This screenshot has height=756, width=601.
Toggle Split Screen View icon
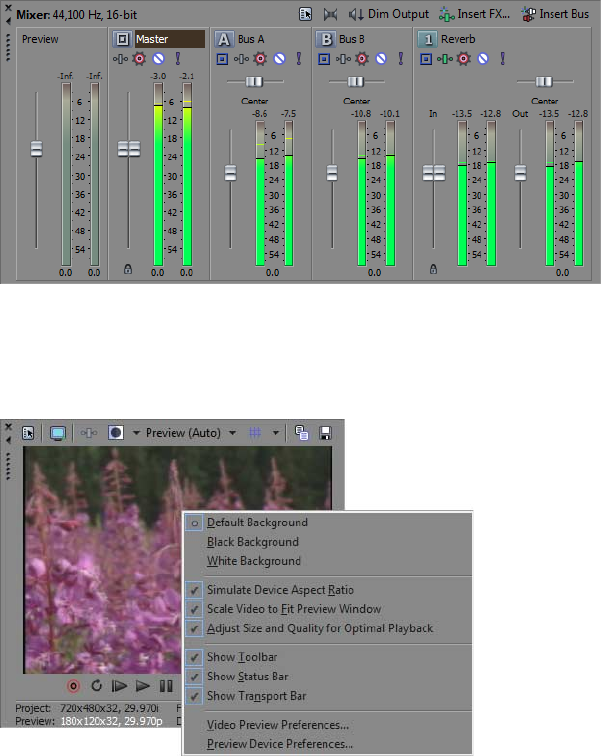pyautogui.click(x=116, y=433)
